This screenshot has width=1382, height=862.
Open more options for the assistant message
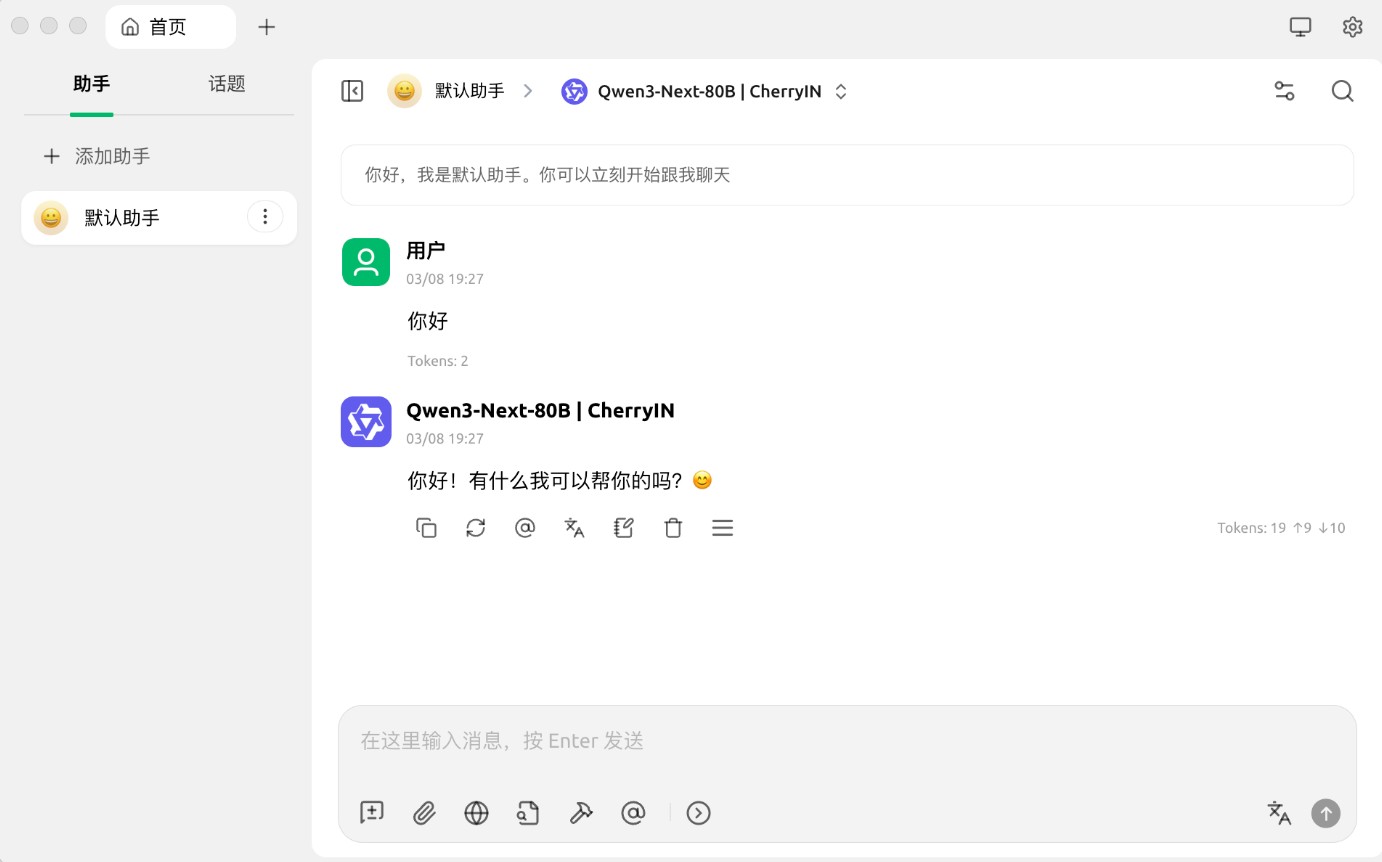click(x=722, y=527)
